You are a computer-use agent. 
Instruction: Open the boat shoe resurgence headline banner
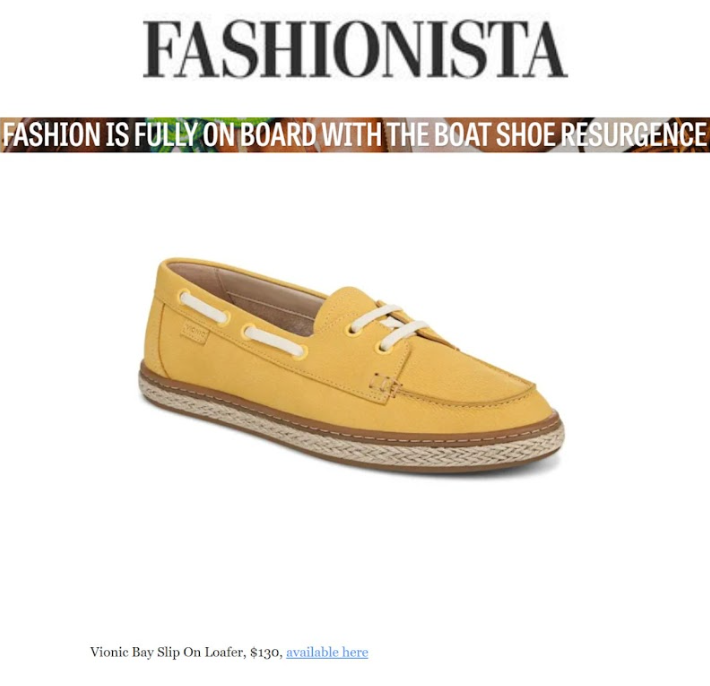355,134
